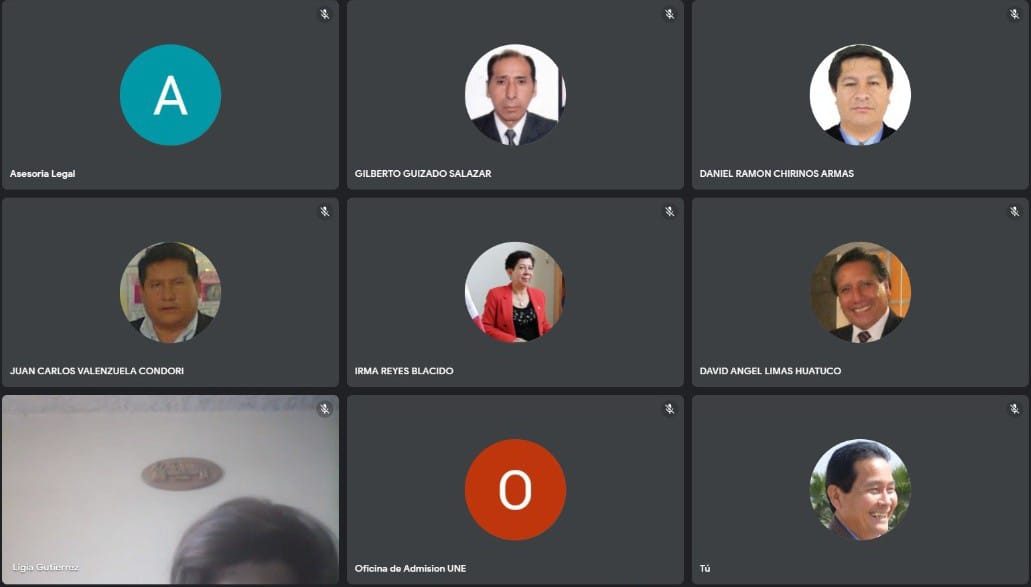Click Juan Carlos Valenzuela Condori's profile photo
Screen dimensions: 1031x587
[x=170, y=293]
